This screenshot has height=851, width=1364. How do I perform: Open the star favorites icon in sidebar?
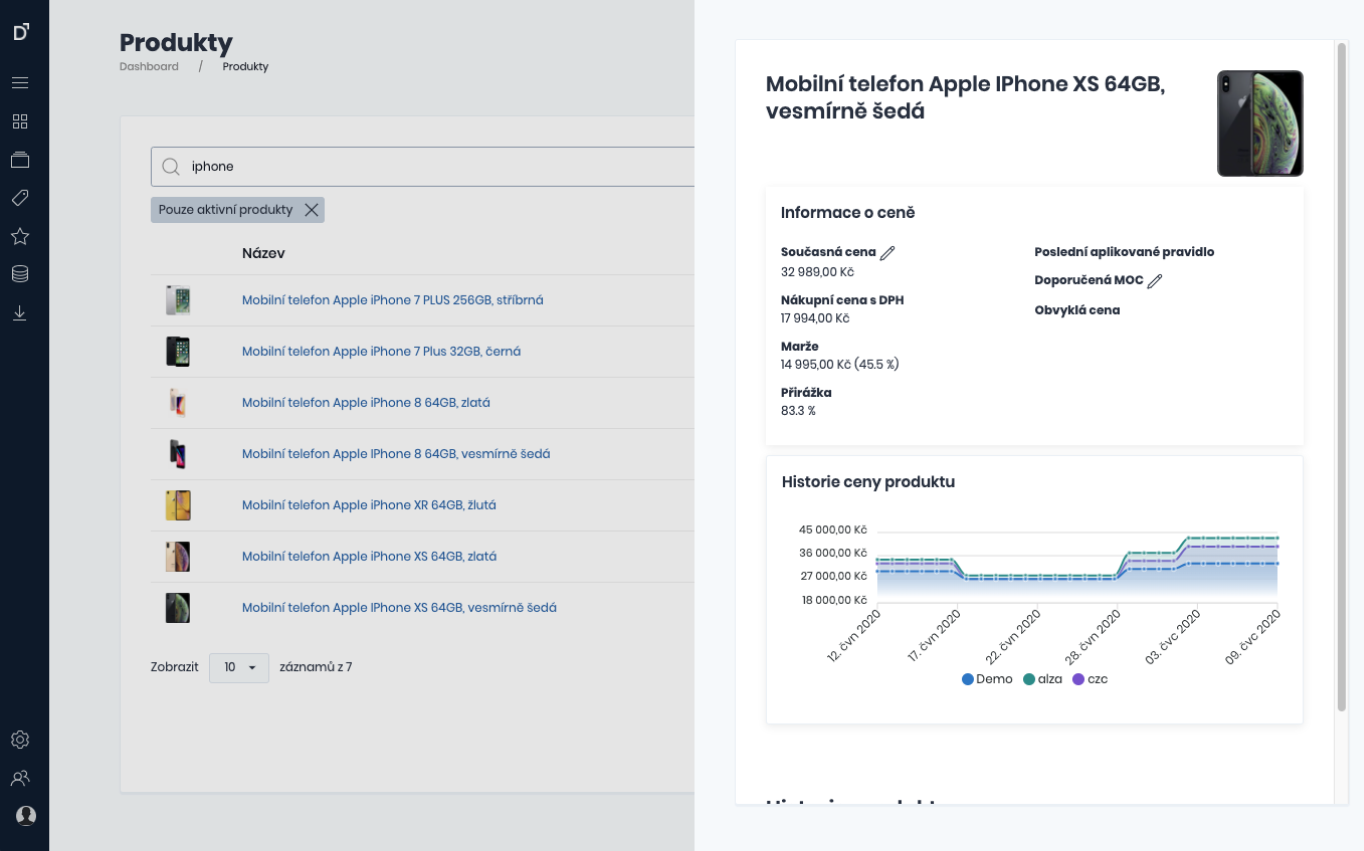point(20,236)
